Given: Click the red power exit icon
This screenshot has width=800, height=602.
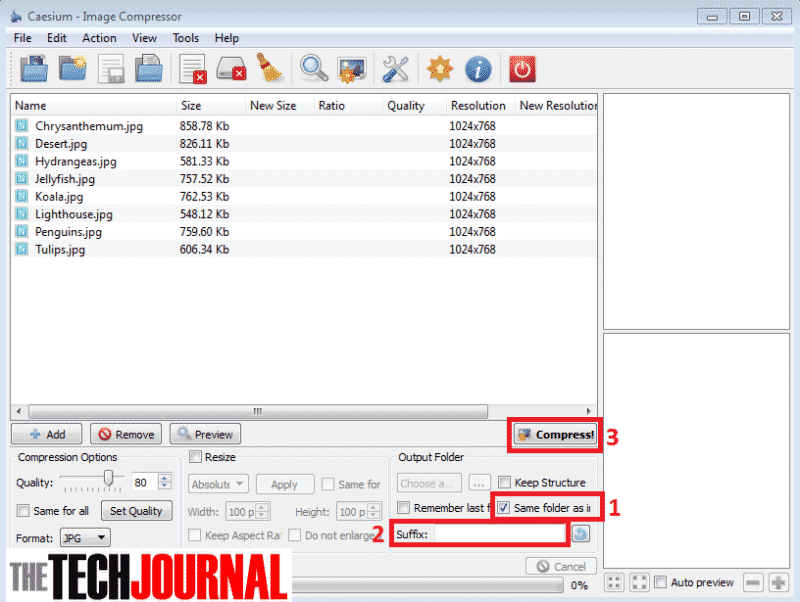Looking at the screenshot, I should (x=522, y=69).
